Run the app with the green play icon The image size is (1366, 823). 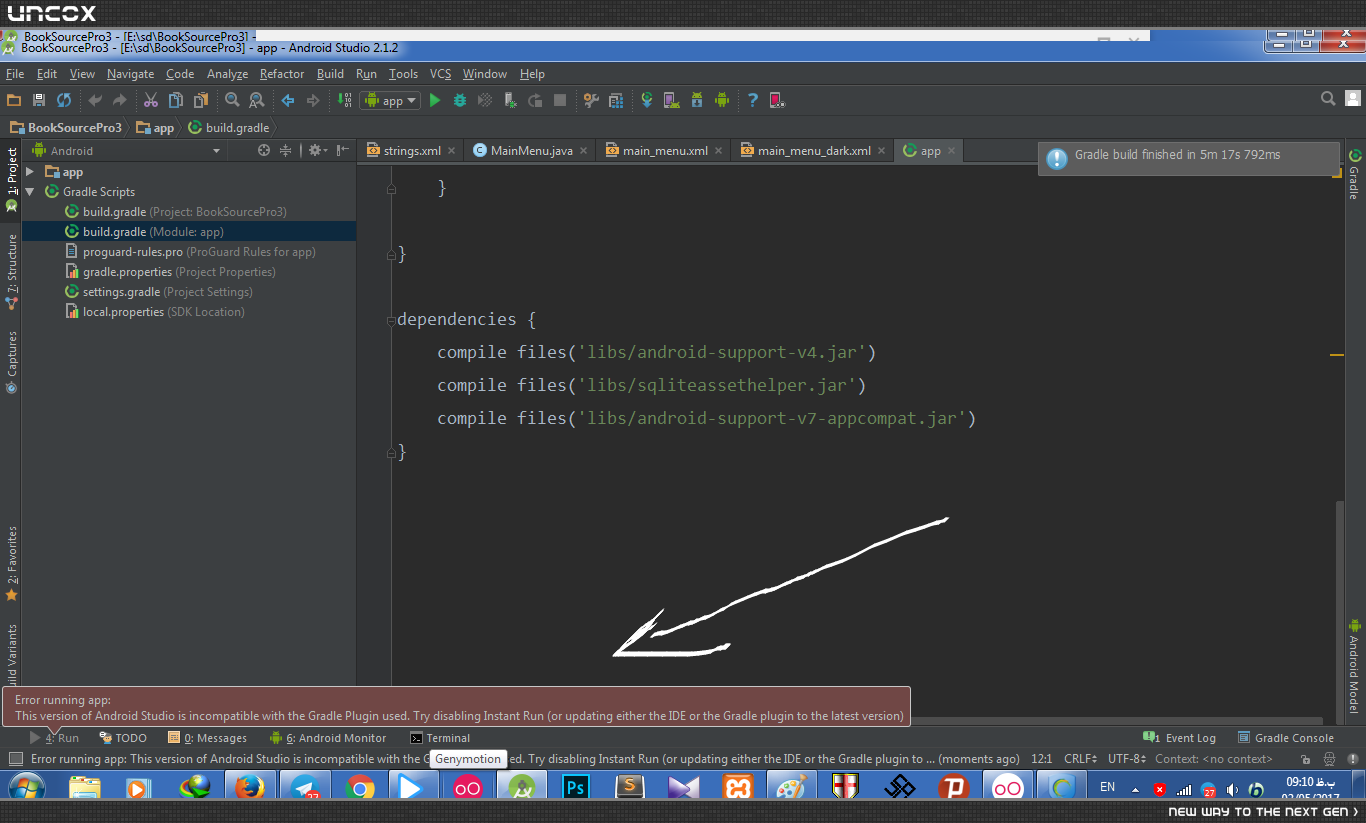point(435,100)
